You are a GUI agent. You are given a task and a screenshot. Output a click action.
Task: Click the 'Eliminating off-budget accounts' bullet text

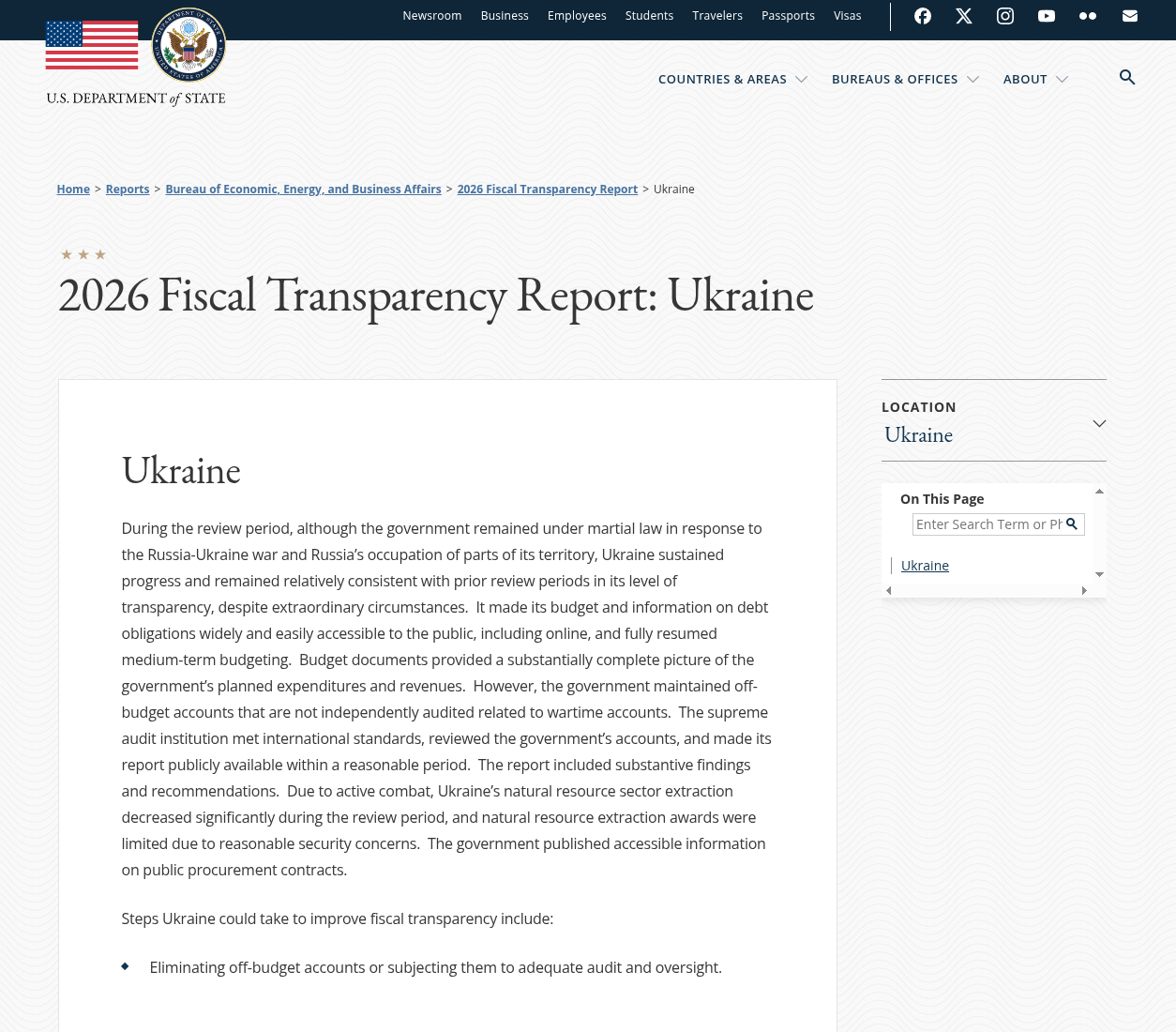click(x=436, y=968)
